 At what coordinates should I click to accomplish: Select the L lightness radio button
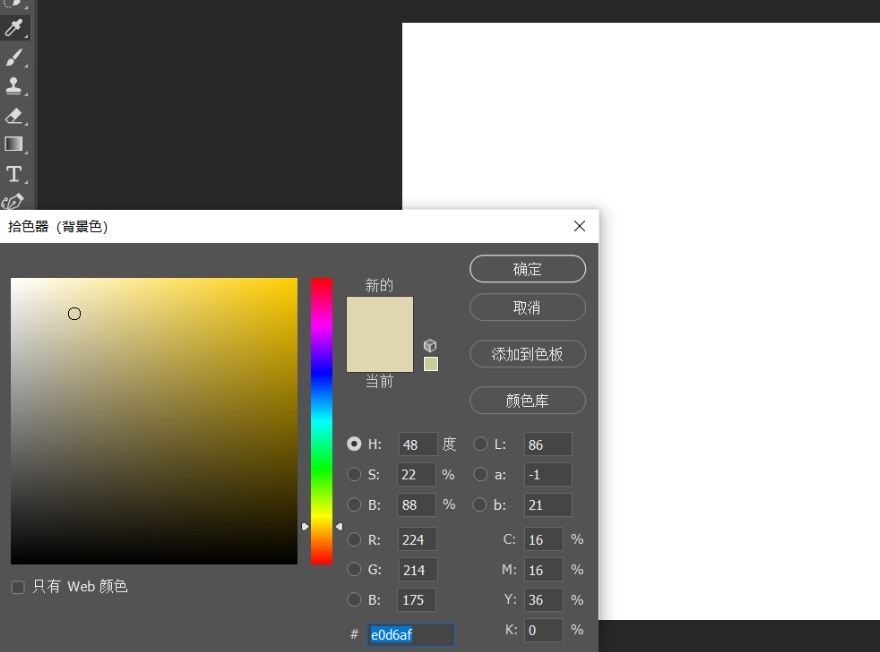pyautogui.click(x=480, y=444)
